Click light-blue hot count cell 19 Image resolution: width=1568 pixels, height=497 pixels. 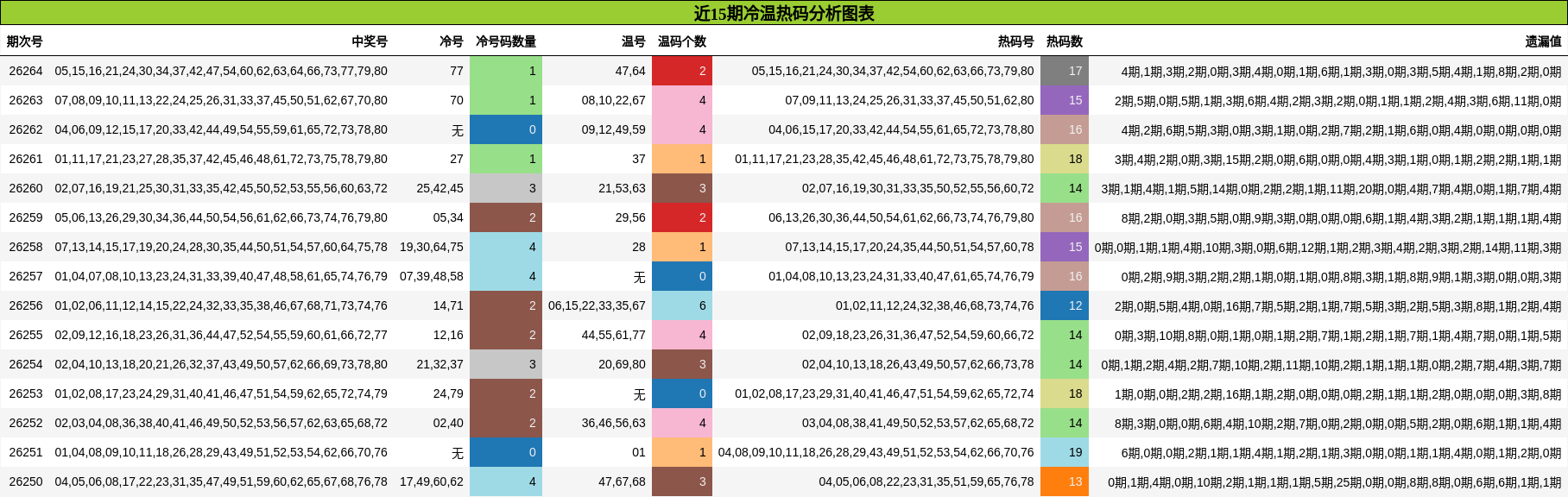pos(1065,452)
